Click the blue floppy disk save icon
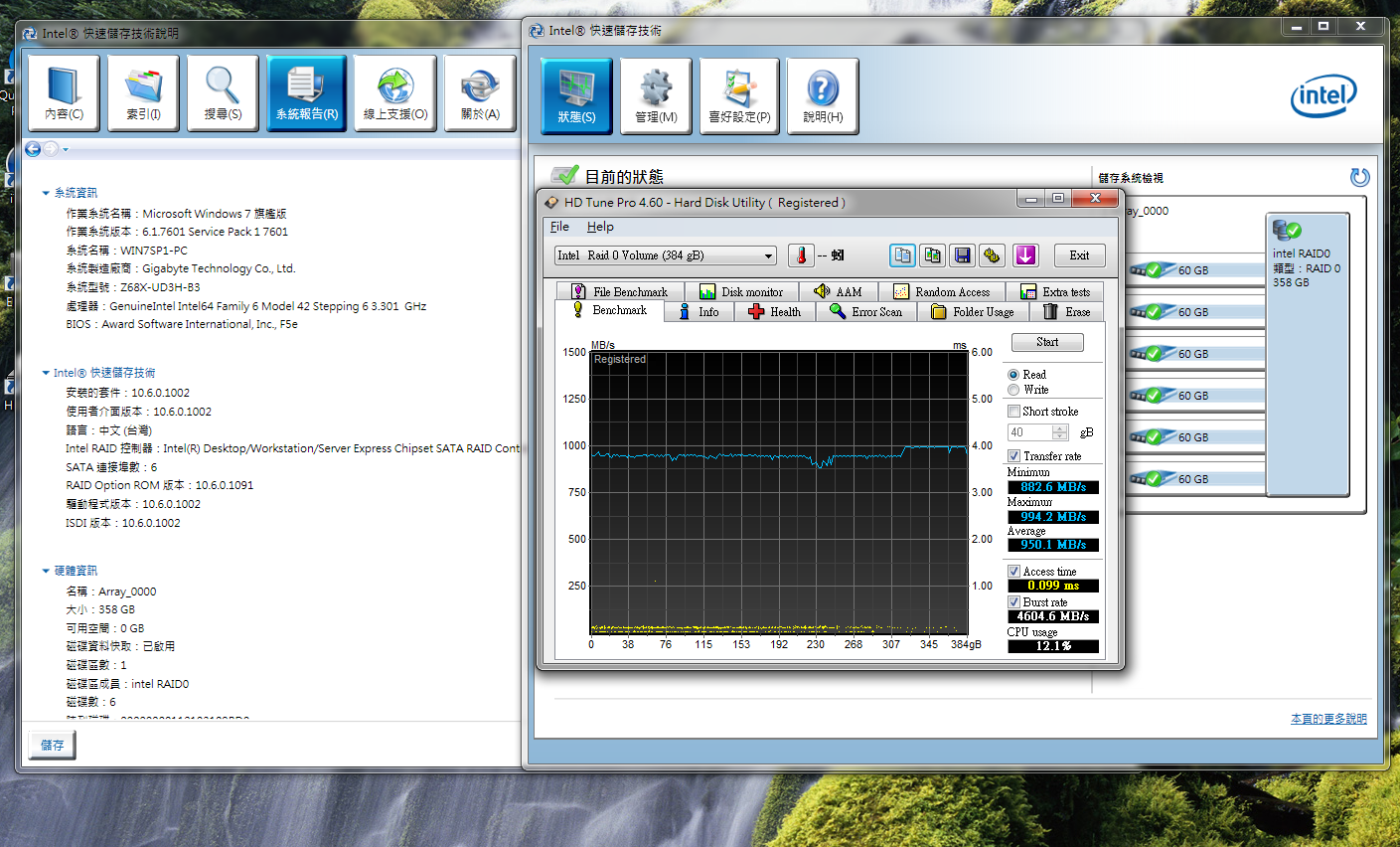Image resolution: width=1400 pixels, height=847 pixels. (x=962, y=255)
